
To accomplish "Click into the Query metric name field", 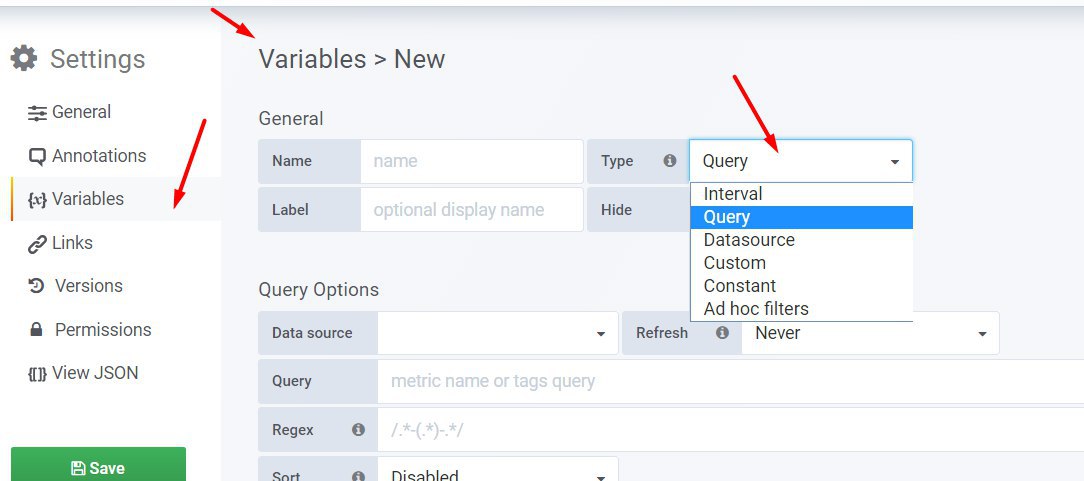I will [x=731, y=381].
